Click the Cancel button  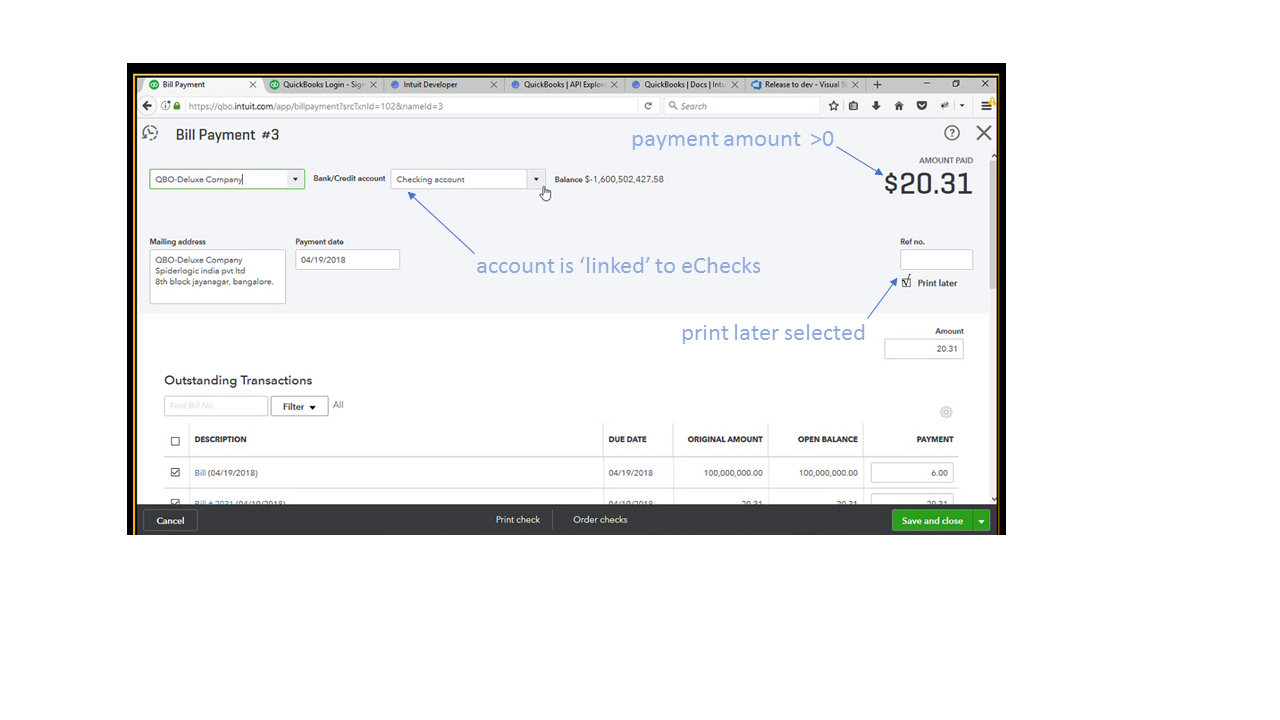click(170, 520)
